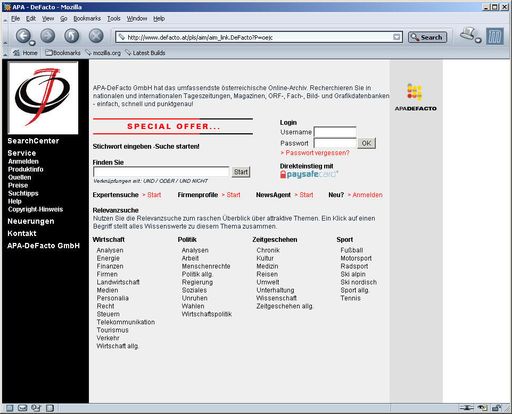This screenshot has width=512, height=414.
Task: Start Firmenprofile search
Action: [x=231, y=195]
